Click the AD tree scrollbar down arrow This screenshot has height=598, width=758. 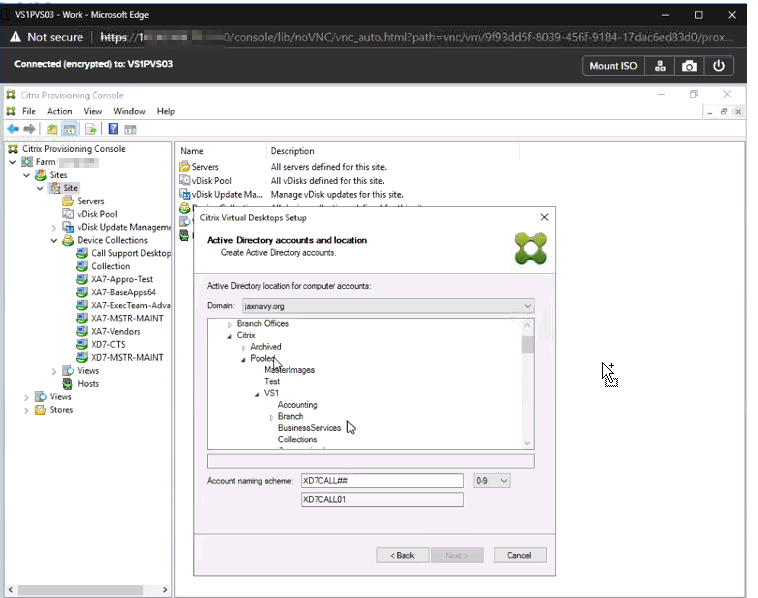(x=527, y=443)
